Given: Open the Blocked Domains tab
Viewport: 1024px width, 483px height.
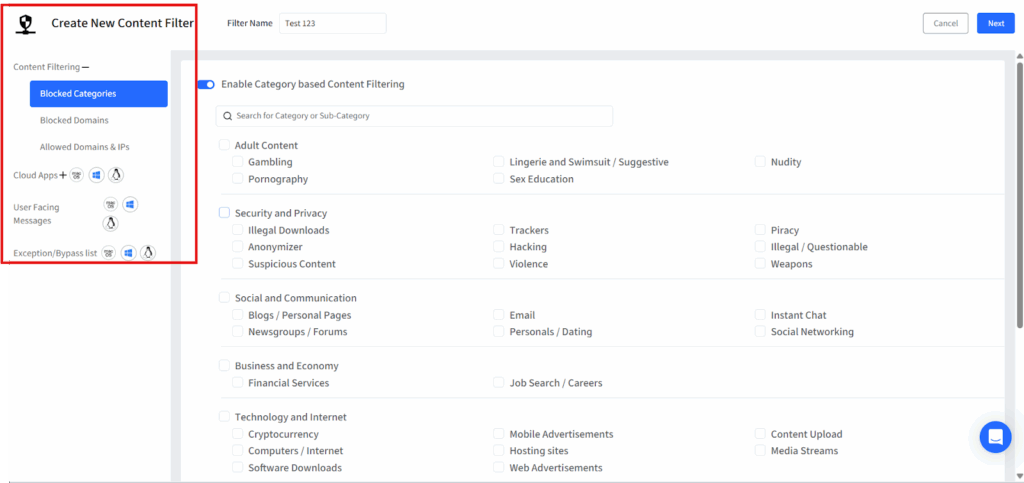Looking at the screenshot, I should (x=74, y=120).
